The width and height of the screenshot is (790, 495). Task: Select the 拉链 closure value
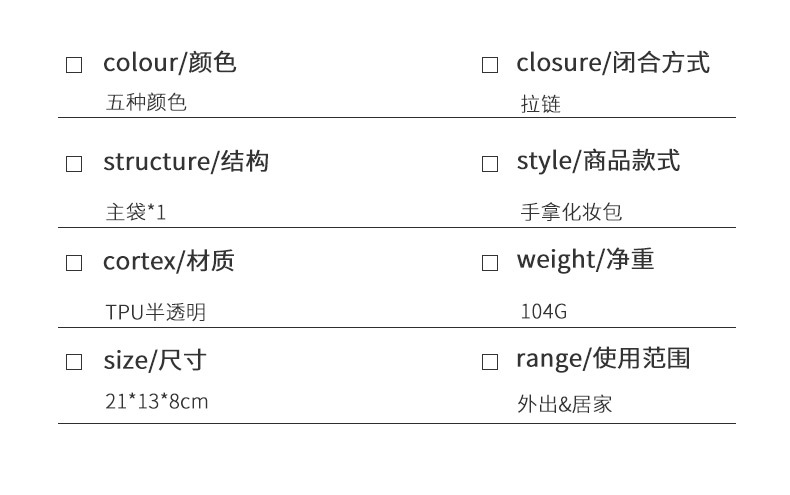click(x=541, y=104)
